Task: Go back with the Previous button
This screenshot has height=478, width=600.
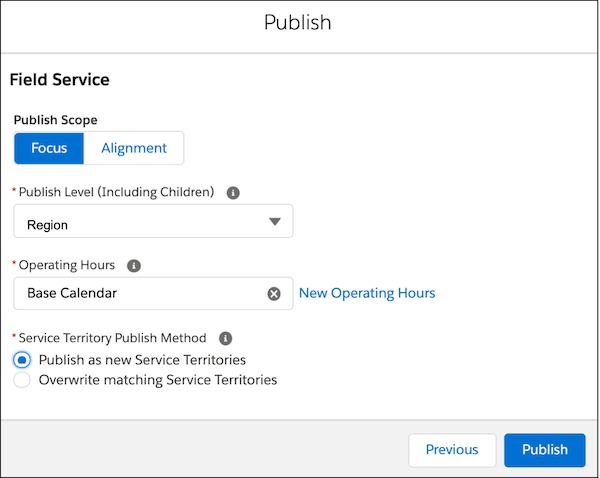Action: coord(452,450)
